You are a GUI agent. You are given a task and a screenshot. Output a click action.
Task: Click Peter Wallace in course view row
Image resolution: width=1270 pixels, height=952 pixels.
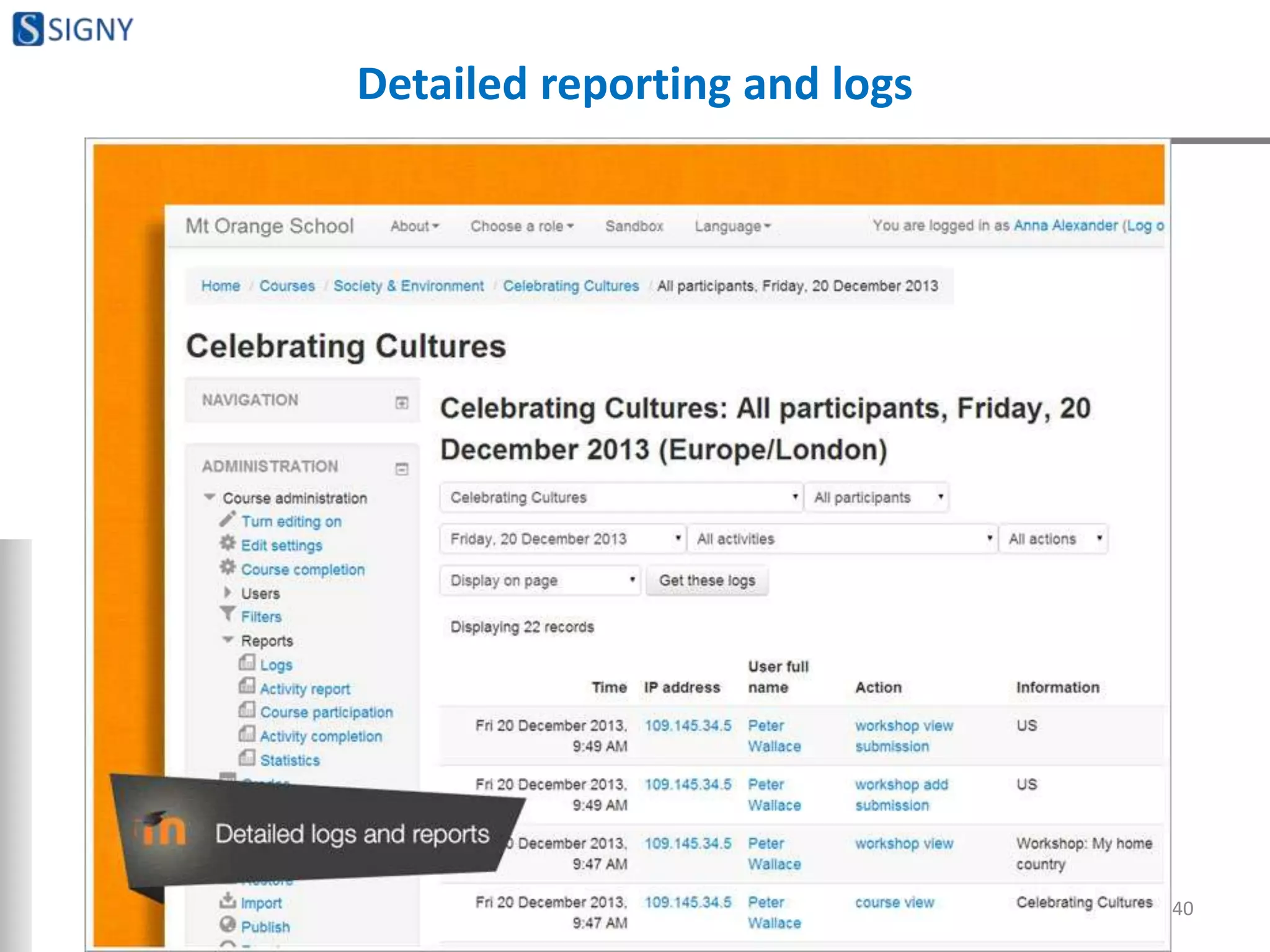(775, 912)
